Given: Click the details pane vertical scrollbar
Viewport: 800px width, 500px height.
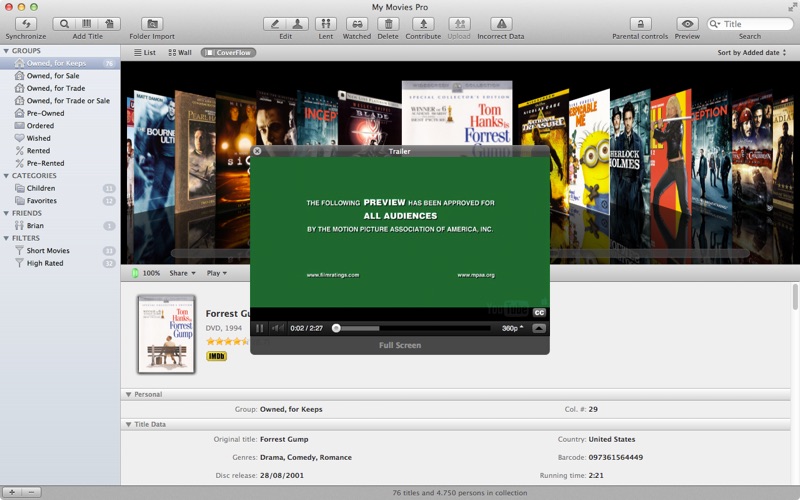Looking at the screenshot, I should click(795, 297).
